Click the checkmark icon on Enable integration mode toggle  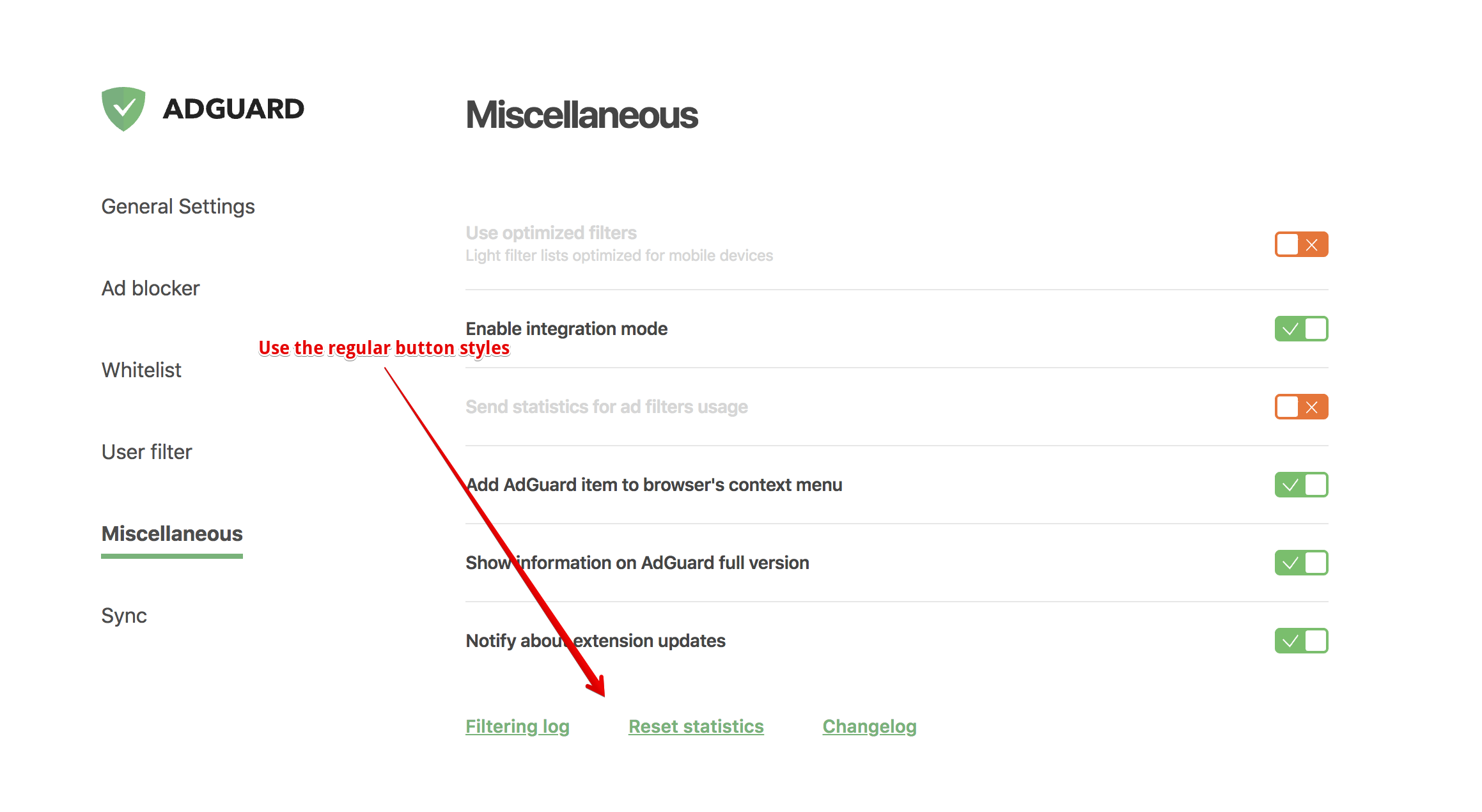coord(1290,328)
